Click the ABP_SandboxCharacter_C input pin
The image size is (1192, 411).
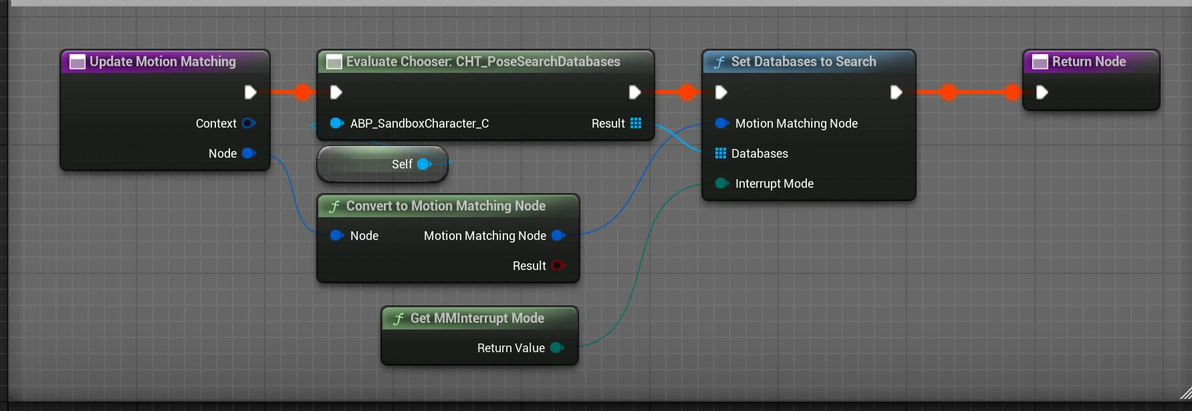tap(337, 123)
